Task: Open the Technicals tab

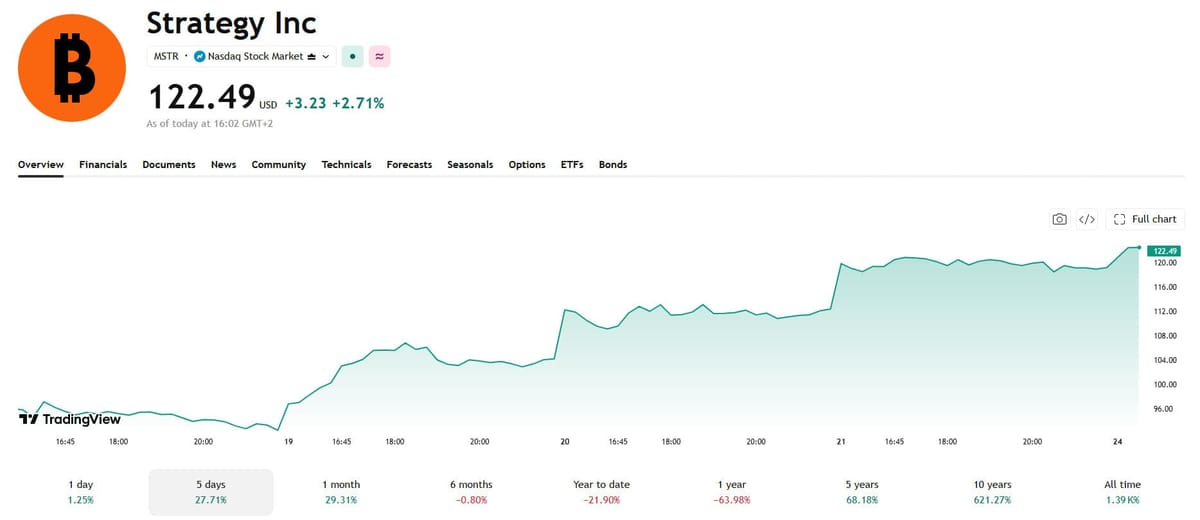Action: pos(346,164)
